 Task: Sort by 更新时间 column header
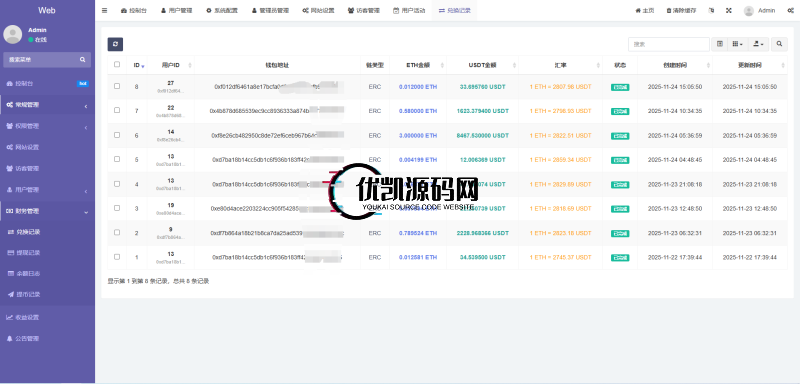pos(749,65)
